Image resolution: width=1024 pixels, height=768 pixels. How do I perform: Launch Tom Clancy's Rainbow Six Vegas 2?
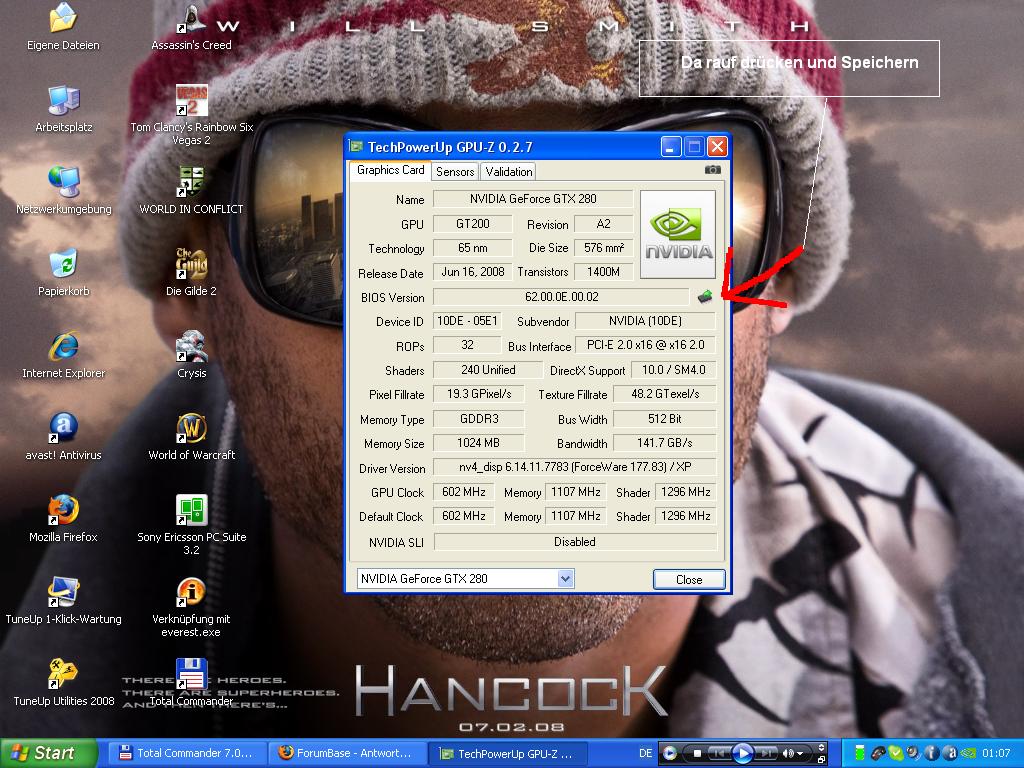pyautogui.click(x=191, y=114)
